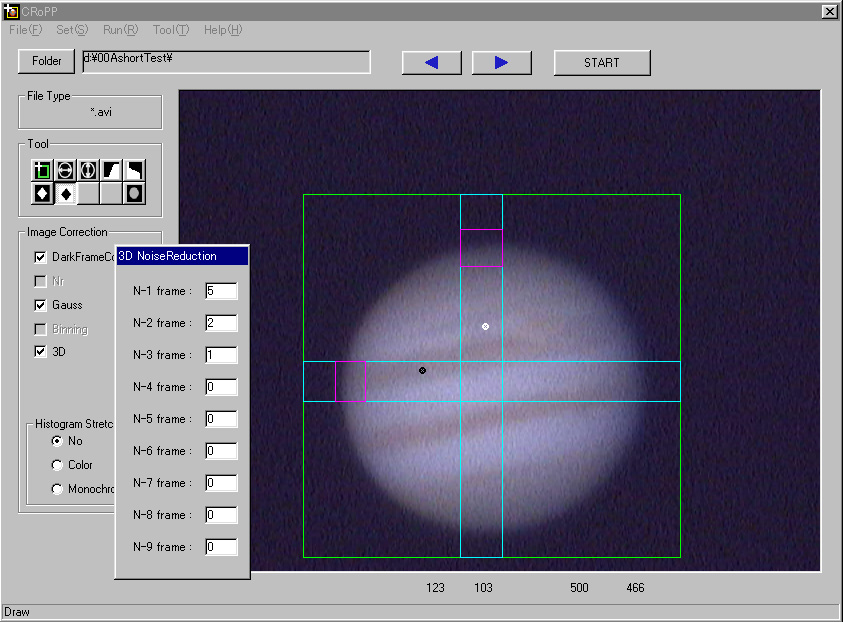Disable the 3D image correction checkbox

click(41, 351)
